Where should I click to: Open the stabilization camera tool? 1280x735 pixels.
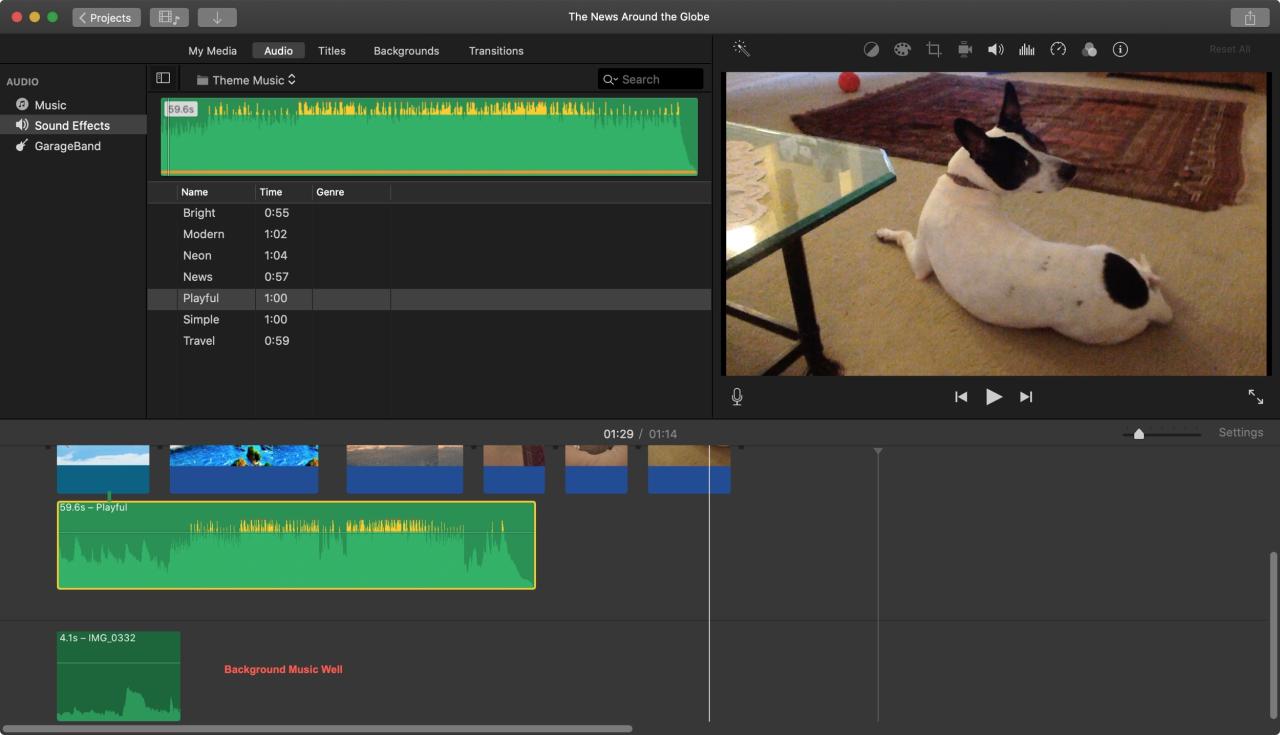pyautogui.click(x=964, y=49)
